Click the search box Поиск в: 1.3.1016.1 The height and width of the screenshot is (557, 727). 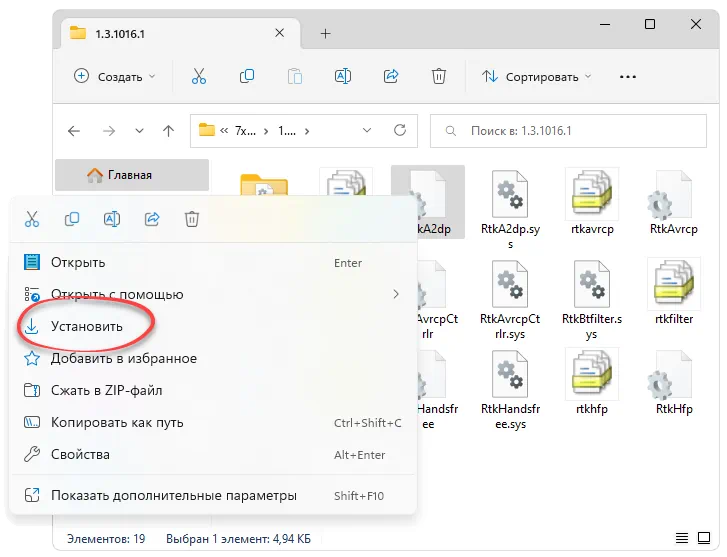click(x=568, y=131)
